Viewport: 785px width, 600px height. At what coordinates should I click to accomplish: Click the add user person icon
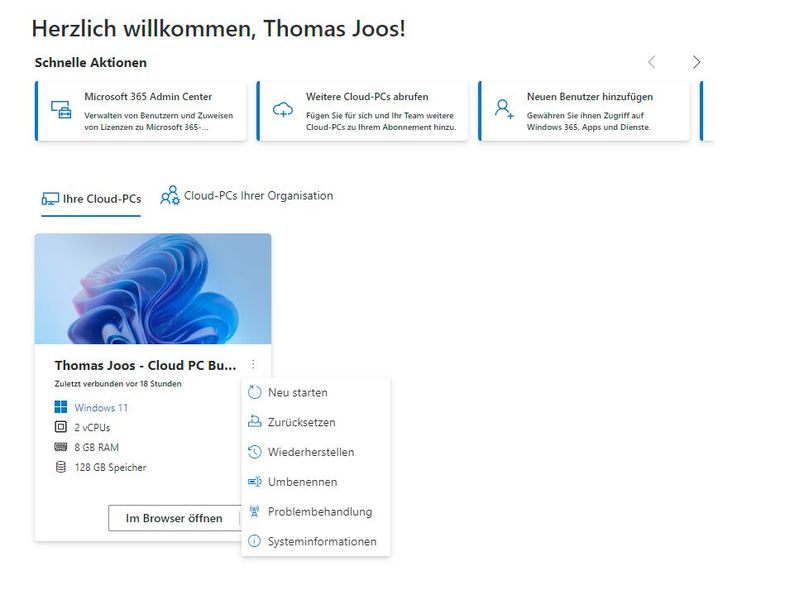pos(504,109)
